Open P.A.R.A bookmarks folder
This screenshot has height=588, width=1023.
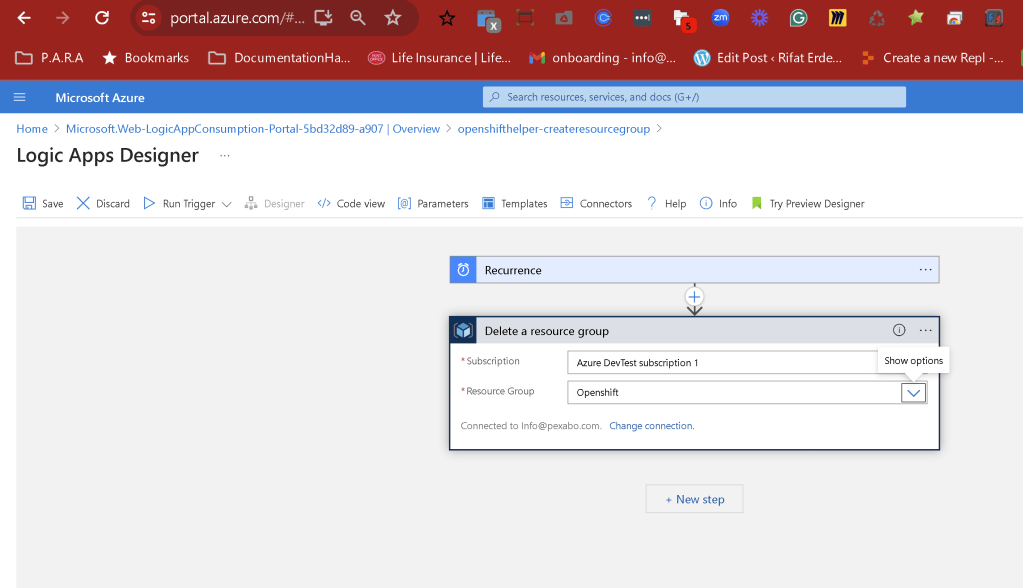[50, 58]
